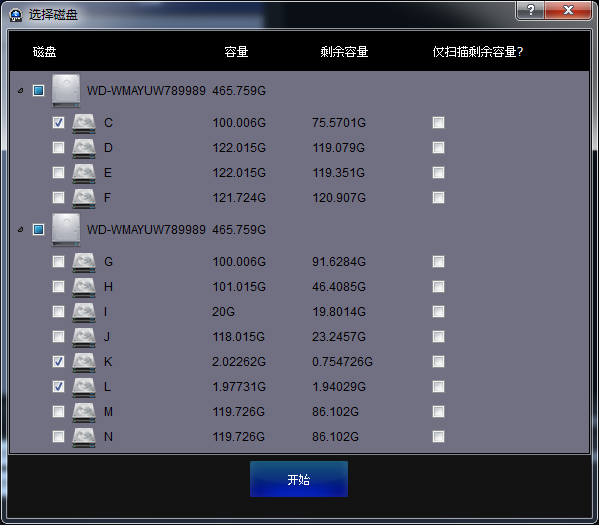599x525 pixels.
Task: Click the second WD-WMAYUW789989 hard disk icon
Action: pos(66,230)
